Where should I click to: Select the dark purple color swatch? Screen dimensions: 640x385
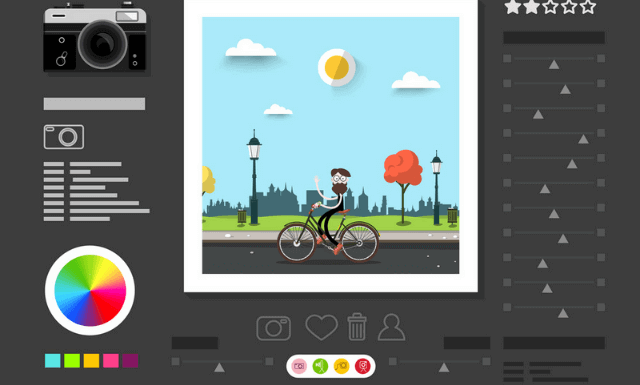tap(130, 361)
